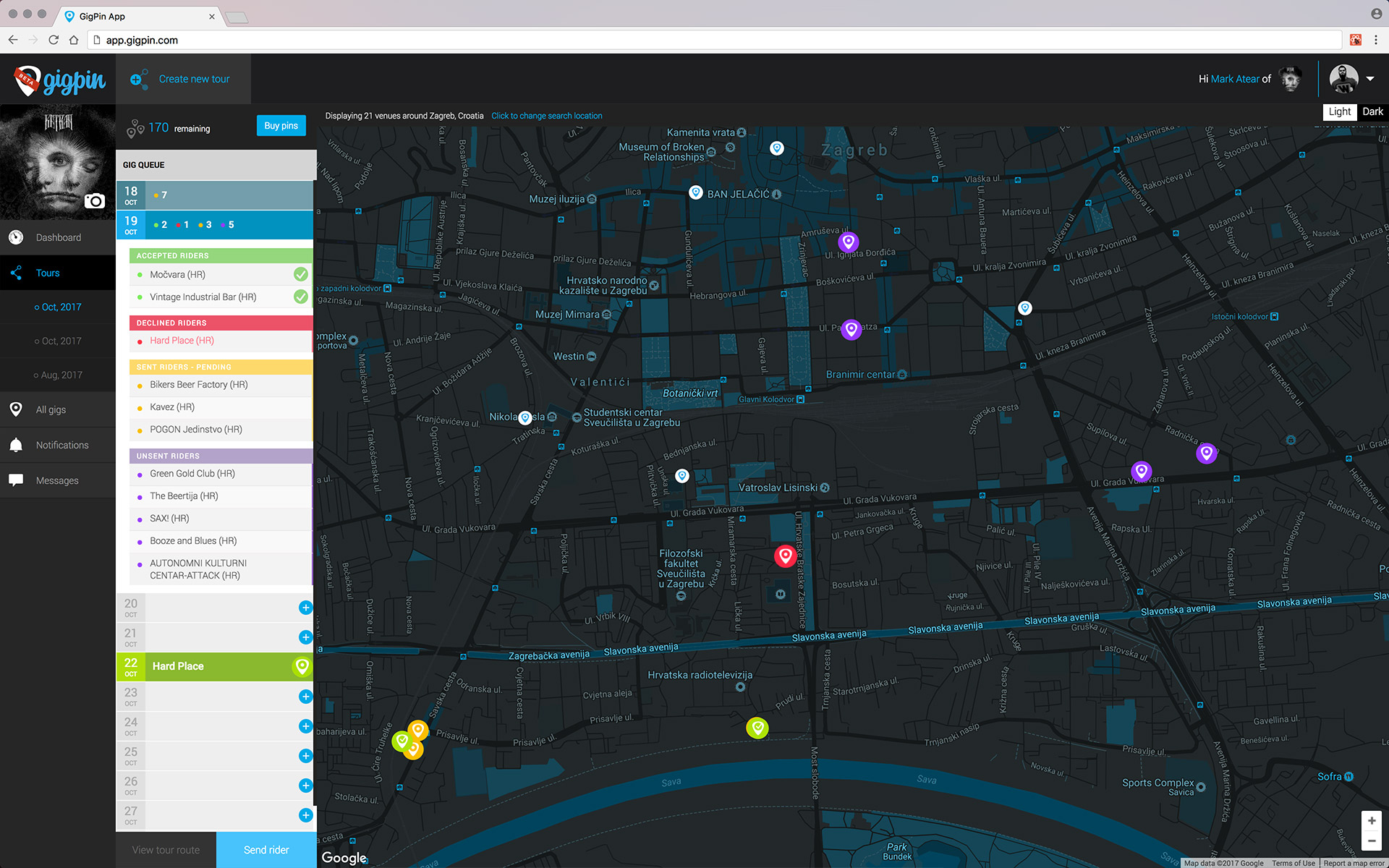Click the gigpin logo

(x=60, y=80)
